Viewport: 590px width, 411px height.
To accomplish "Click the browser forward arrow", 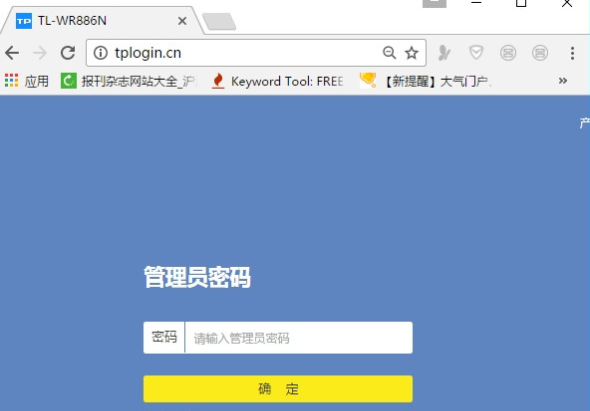I will (x=40, y=53).
